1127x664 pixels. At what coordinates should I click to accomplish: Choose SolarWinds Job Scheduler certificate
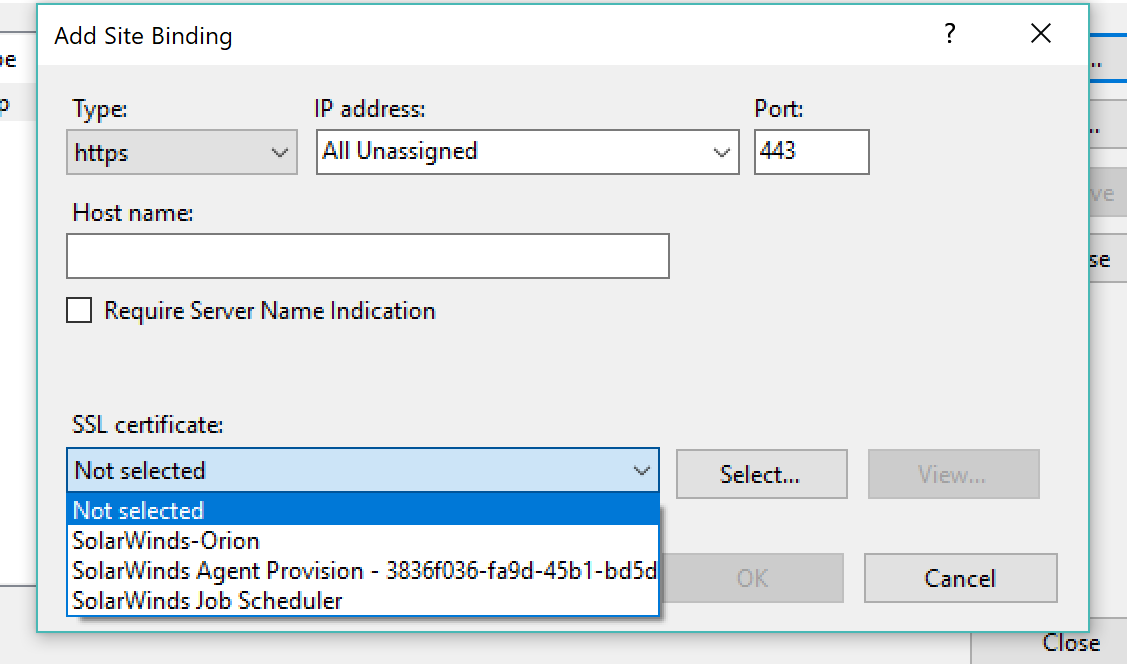click(x=363, y=601)
